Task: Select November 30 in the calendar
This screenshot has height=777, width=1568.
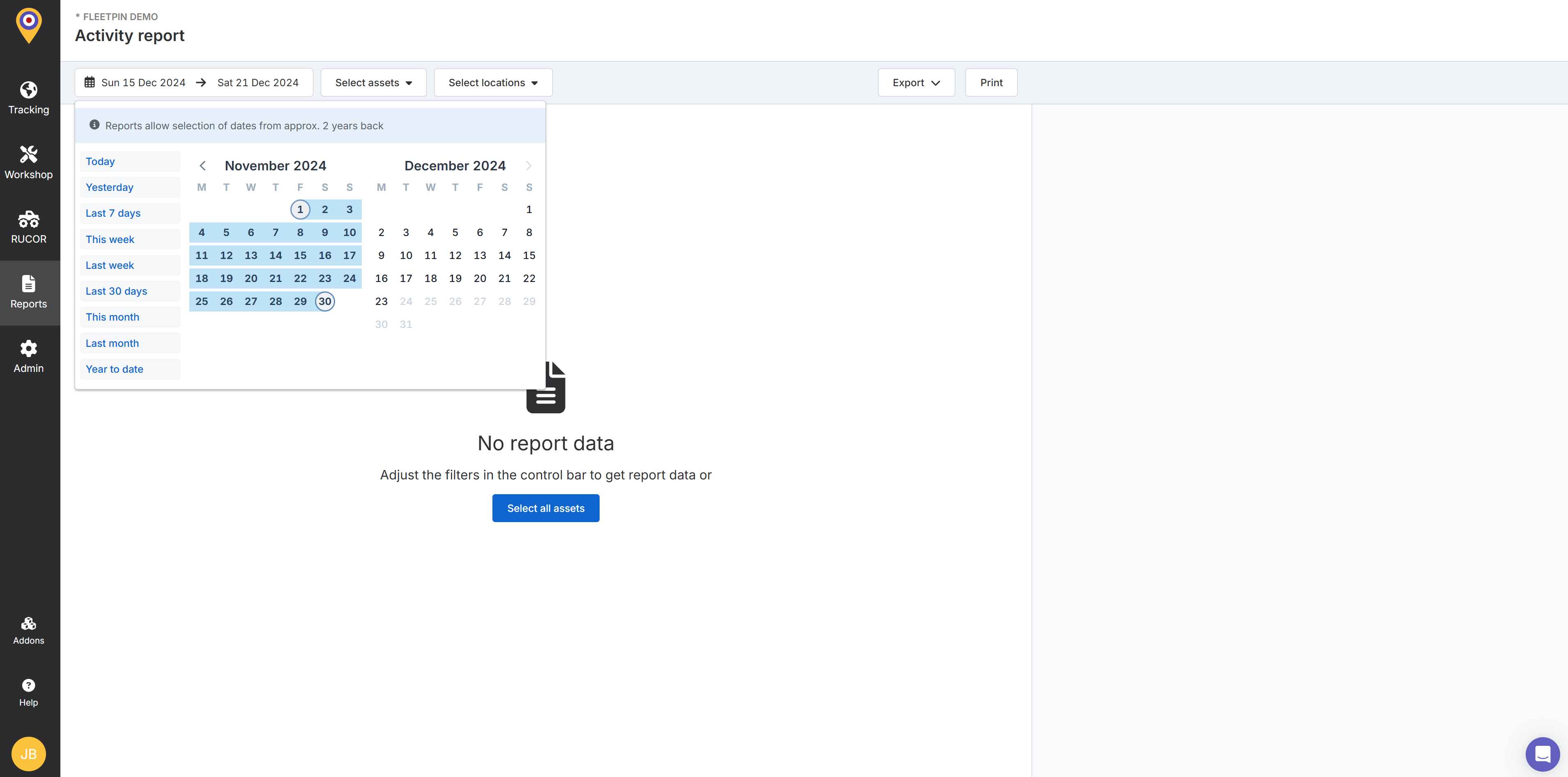Action: tap(325, 301)
